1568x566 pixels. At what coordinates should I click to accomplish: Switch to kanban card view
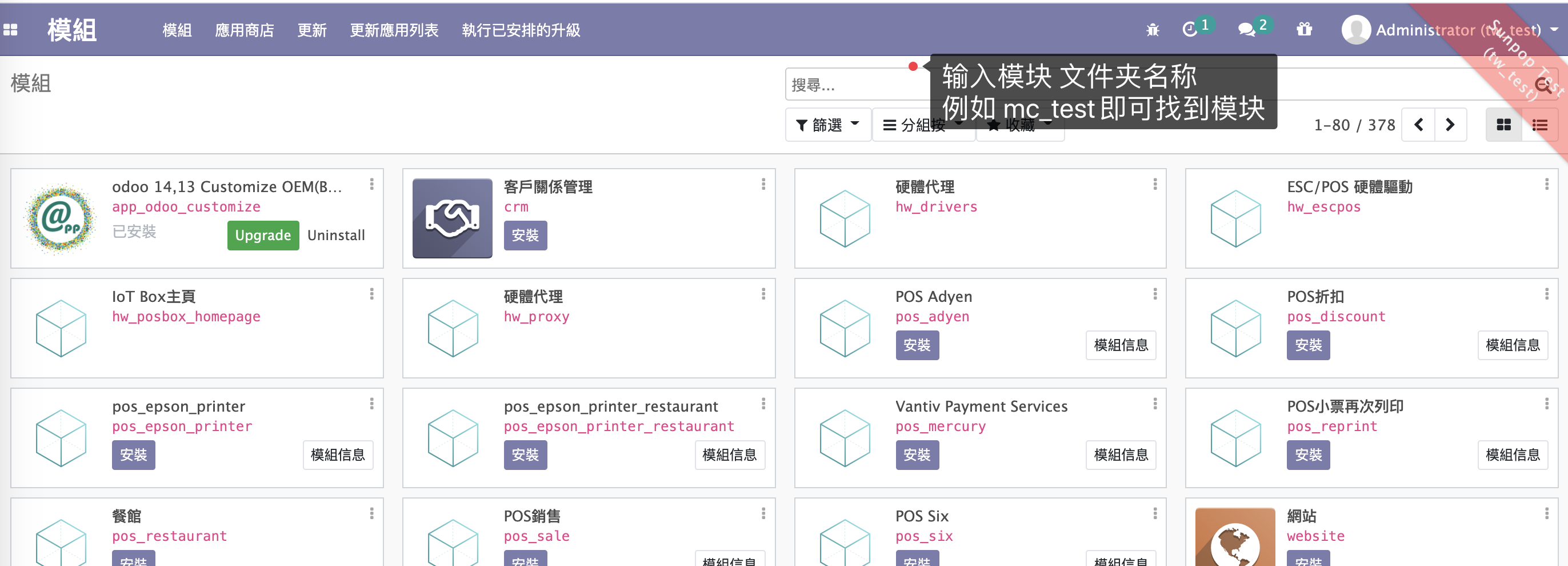point(1503,124)
